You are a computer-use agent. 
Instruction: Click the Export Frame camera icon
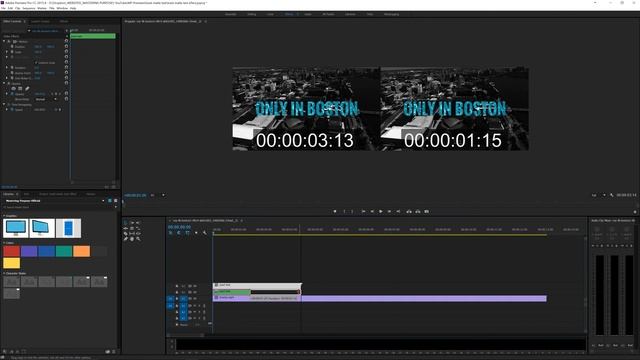(427, 211)
